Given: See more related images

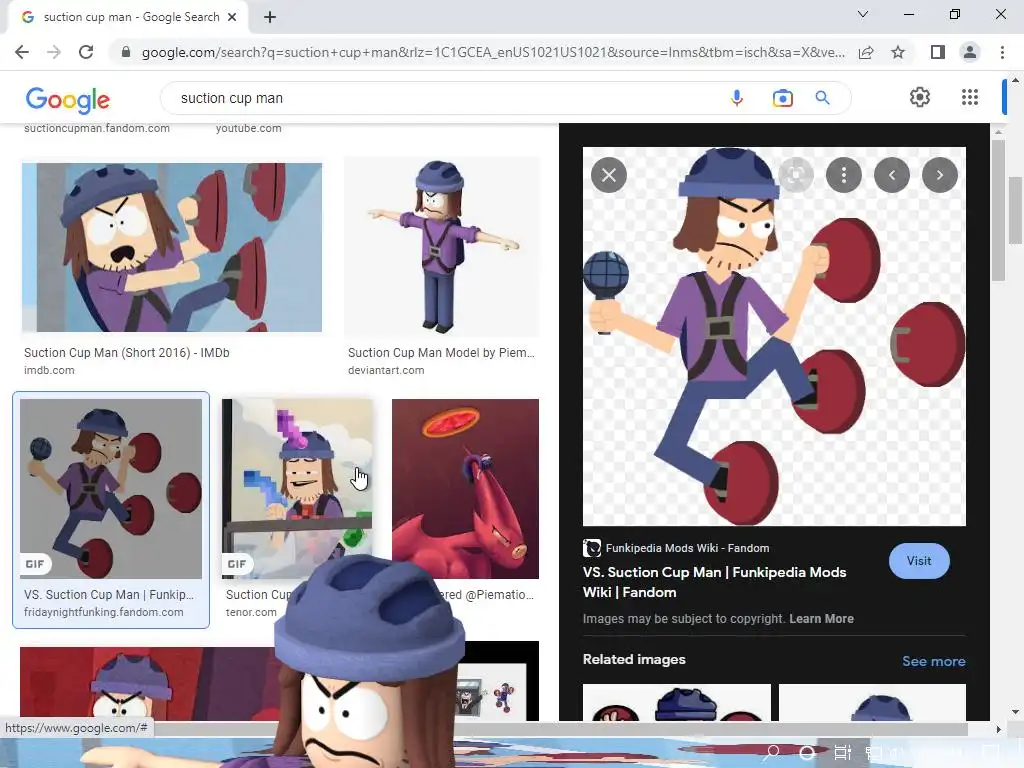Looking at the screenshot, I should tap(933, 661).
